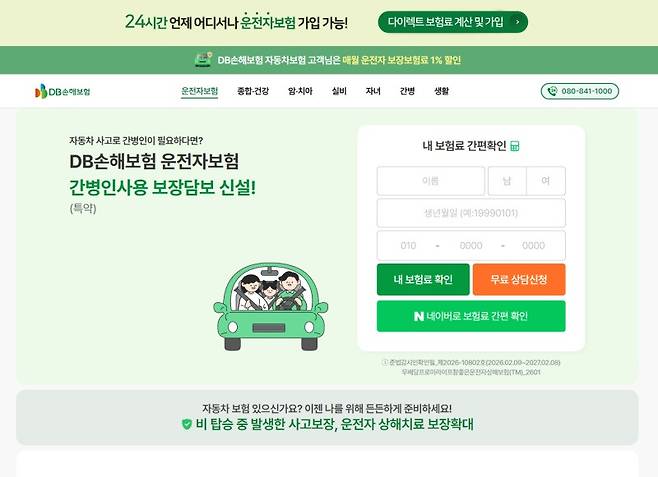Click the 내 보험료 확인 button
Viewport: 658px width, 477px height.
[423, 279]
